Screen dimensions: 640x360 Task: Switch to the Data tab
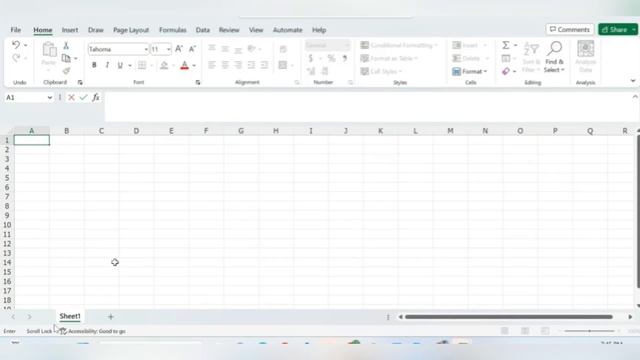[202, 30]
